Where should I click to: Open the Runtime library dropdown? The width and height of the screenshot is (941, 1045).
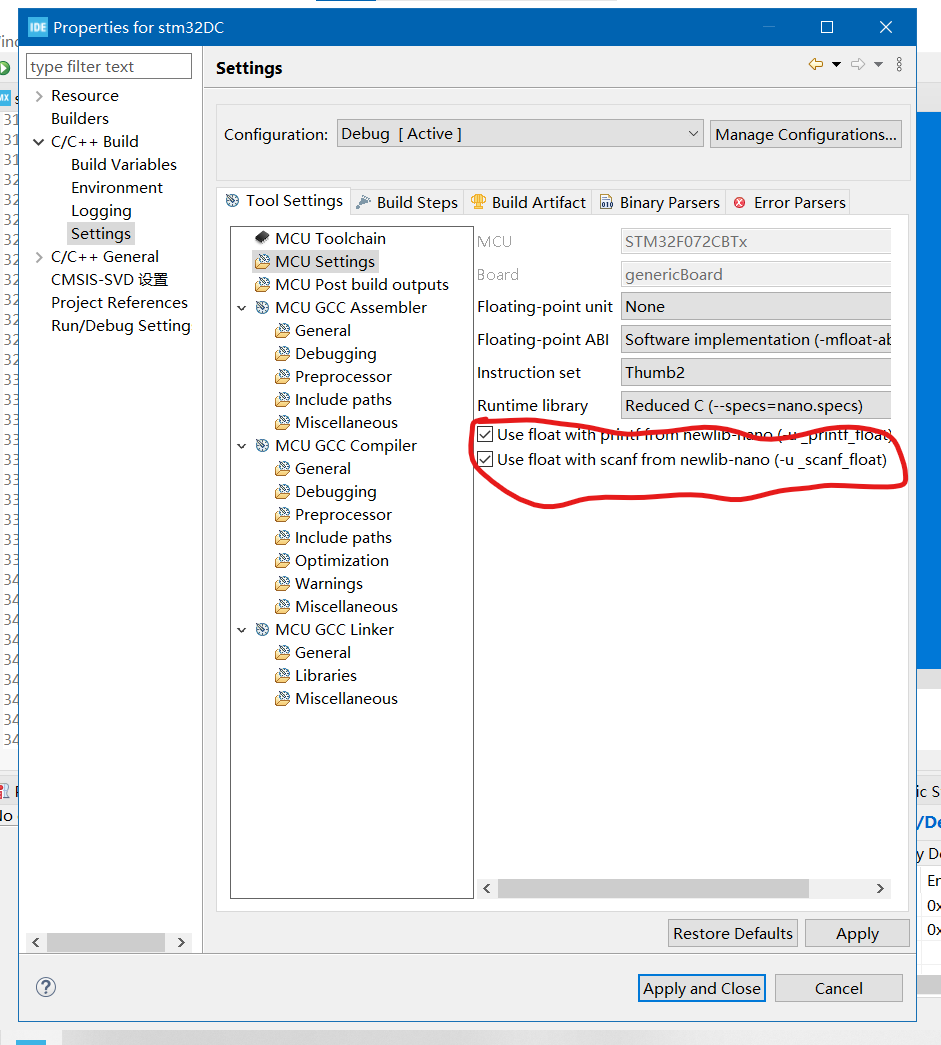point(756,405)
